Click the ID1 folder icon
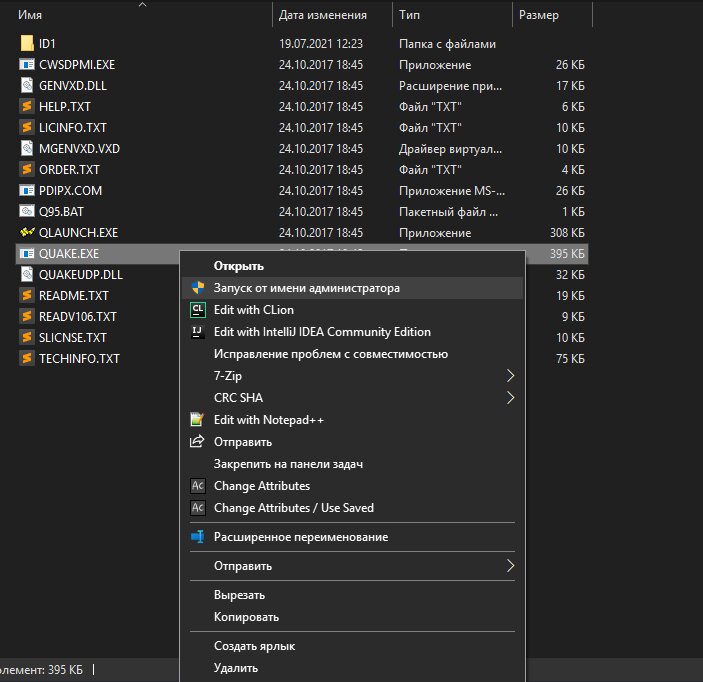This screenshot has width=703, height=682. [27, 43]
